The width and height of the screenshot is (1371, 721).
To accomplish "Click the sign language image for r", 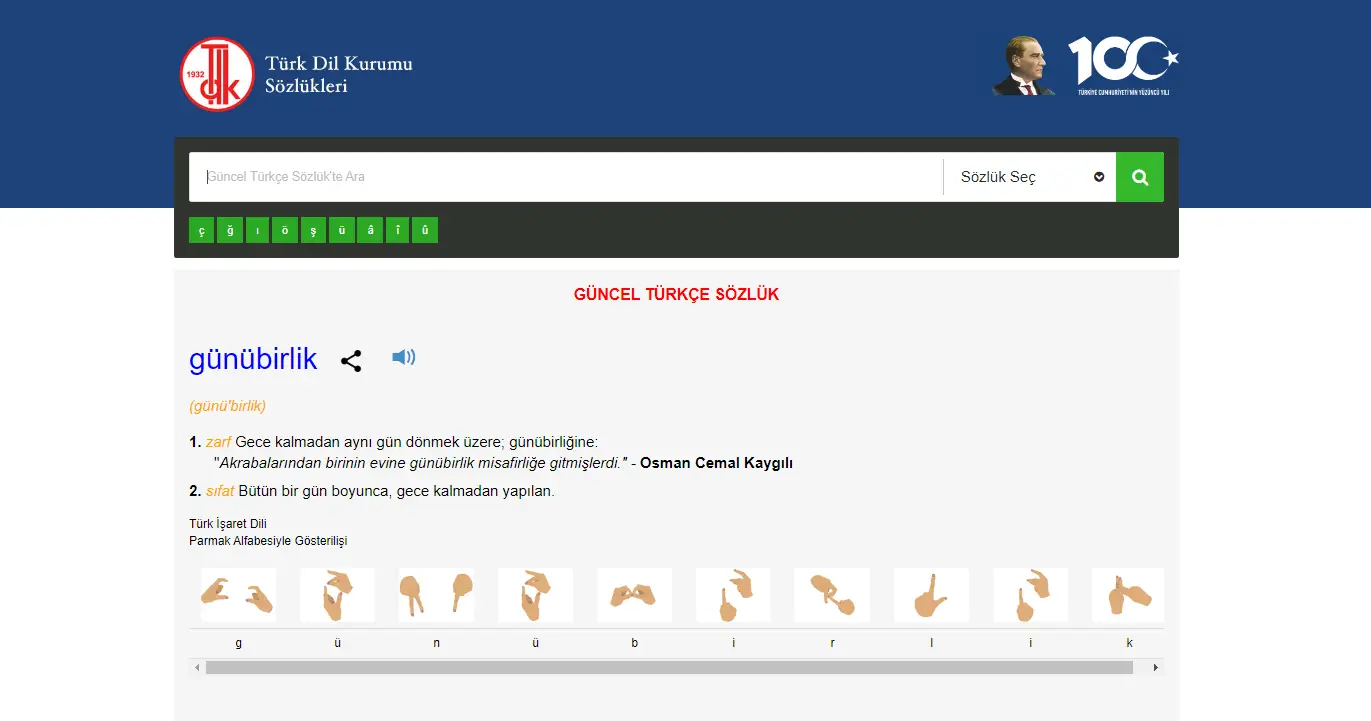I will pyautogui.click(x=832, y=595).
